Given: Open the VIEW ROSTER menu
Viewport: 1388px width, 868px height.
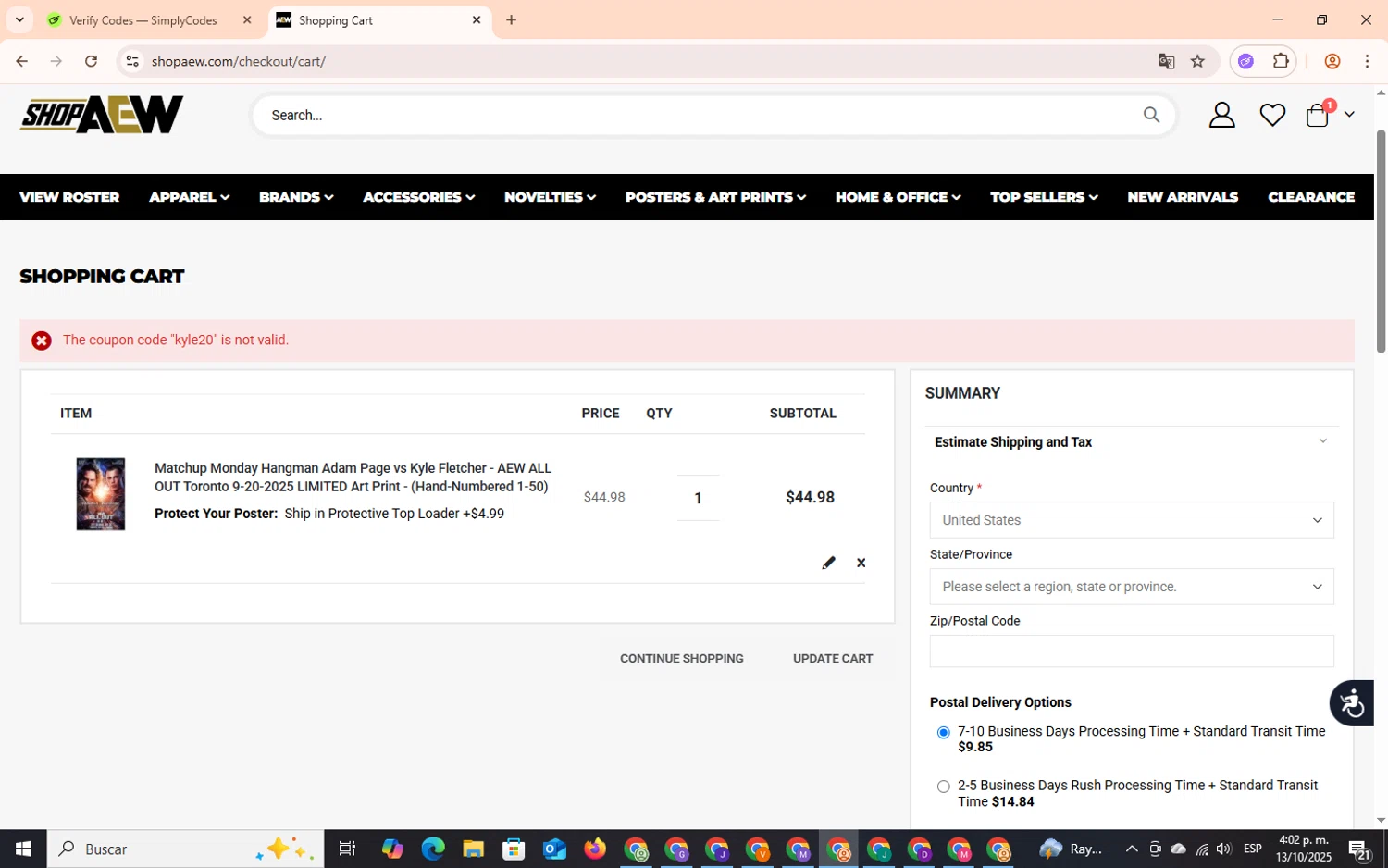Looking at the screenshot, I should pos(69,197).
